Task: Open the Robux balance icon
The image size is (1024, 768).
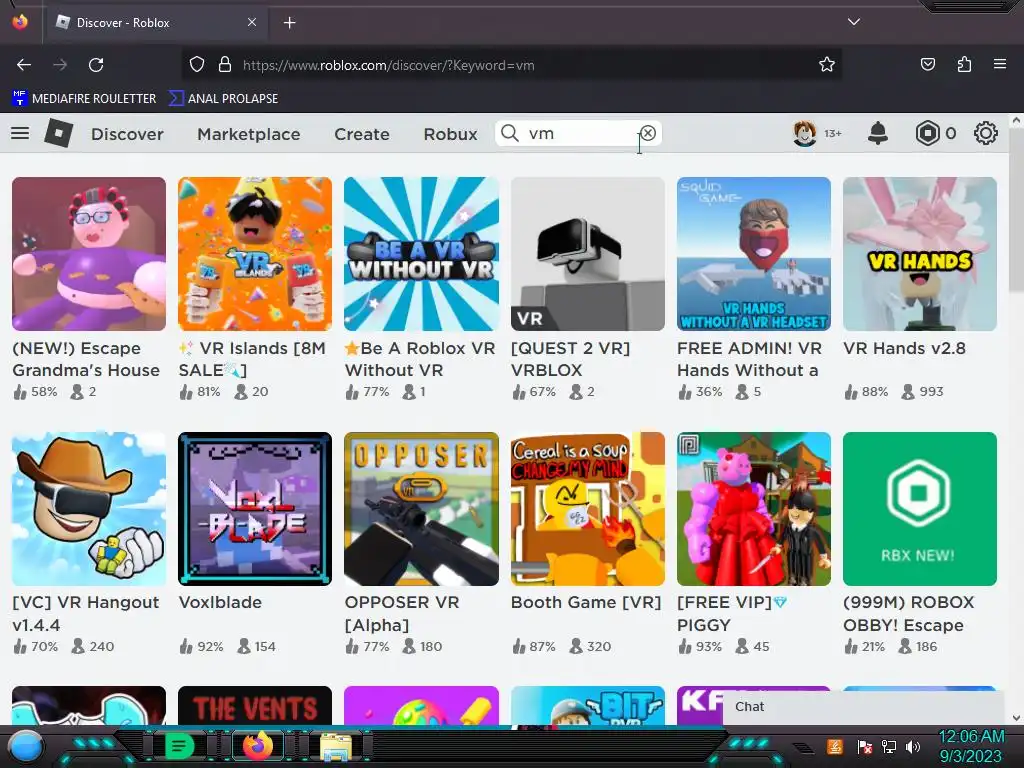Action: click(927, 133)
